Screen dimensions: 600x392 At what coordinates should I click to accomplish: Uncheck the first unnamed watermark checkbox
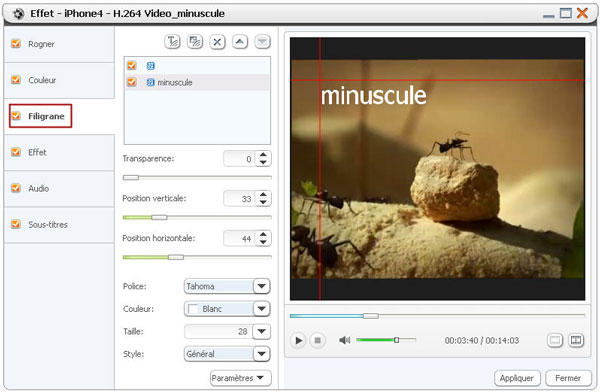point(132,65)
